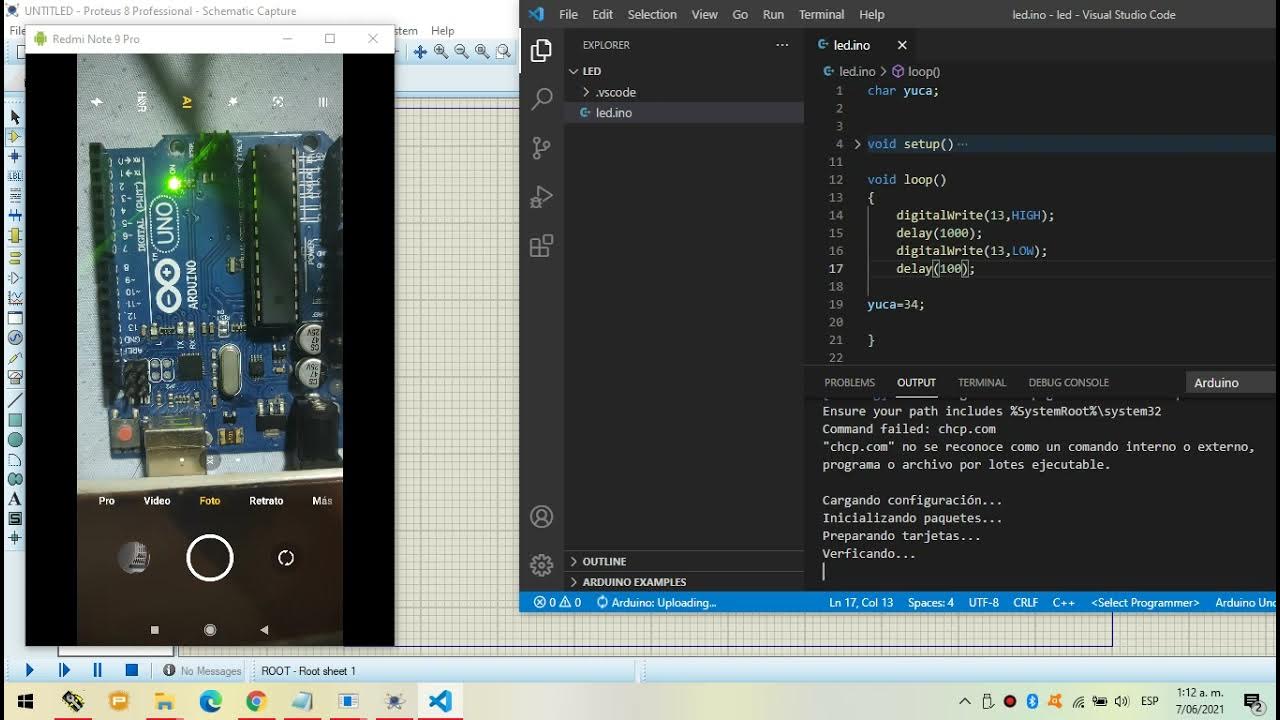Screen dimensions: 1280x720
Task: Click Proteus Zoom In magnifier
Action: point(441,52)
